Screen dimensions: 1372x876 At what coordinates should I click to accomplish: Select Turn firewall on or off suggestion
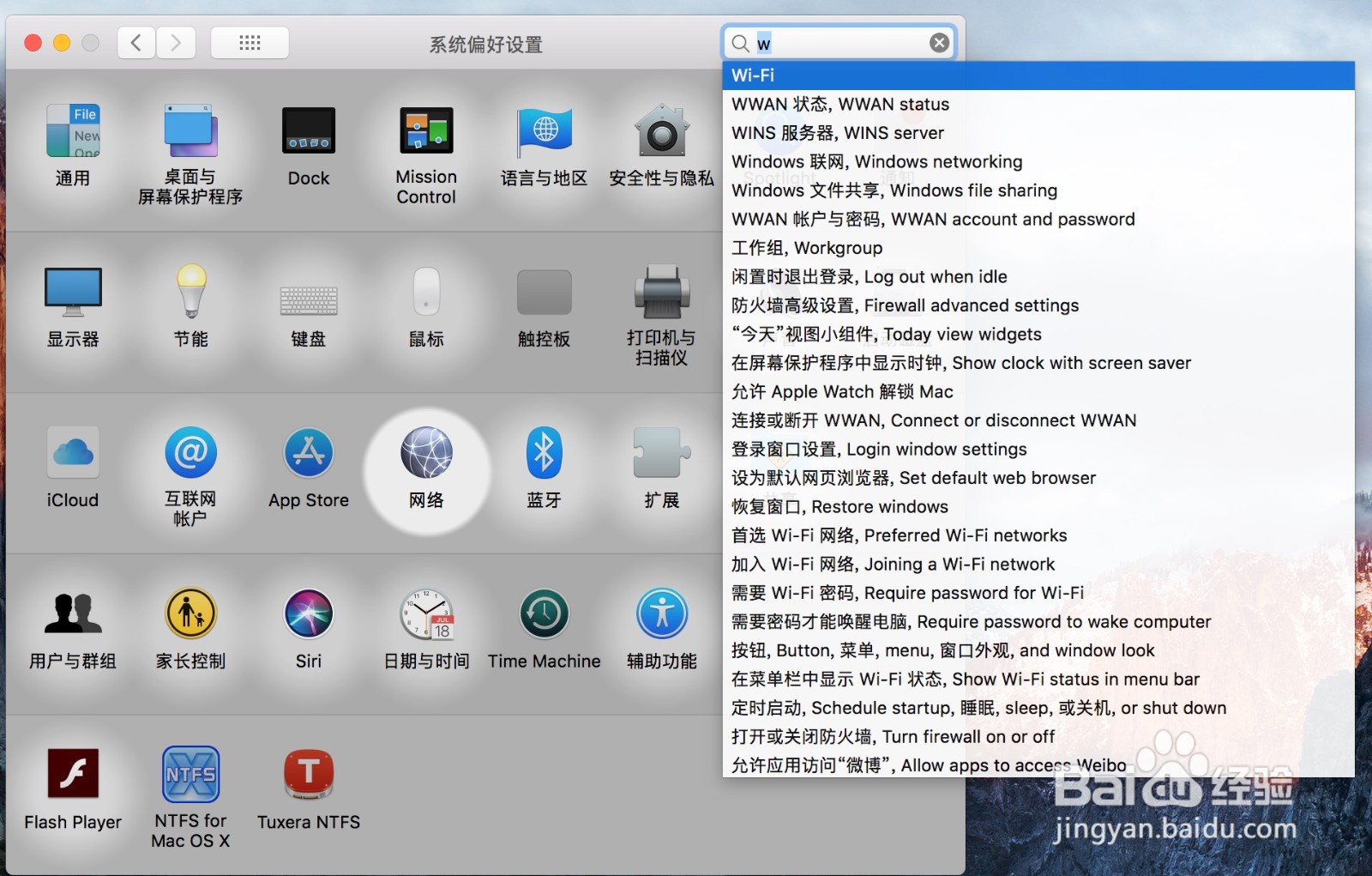click(x=1038, y=736)
